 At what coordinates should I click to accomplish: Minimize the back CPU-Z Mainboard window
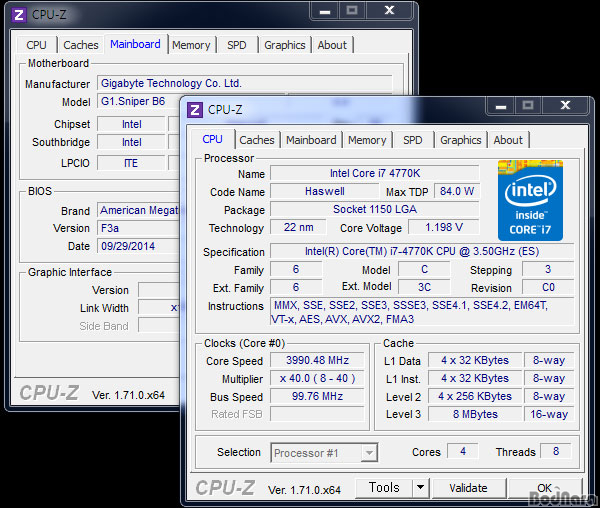click(325, 11)
